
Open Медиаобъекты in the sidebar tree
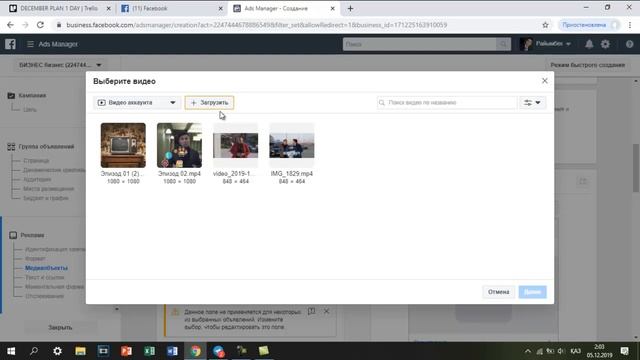(46, 268)
